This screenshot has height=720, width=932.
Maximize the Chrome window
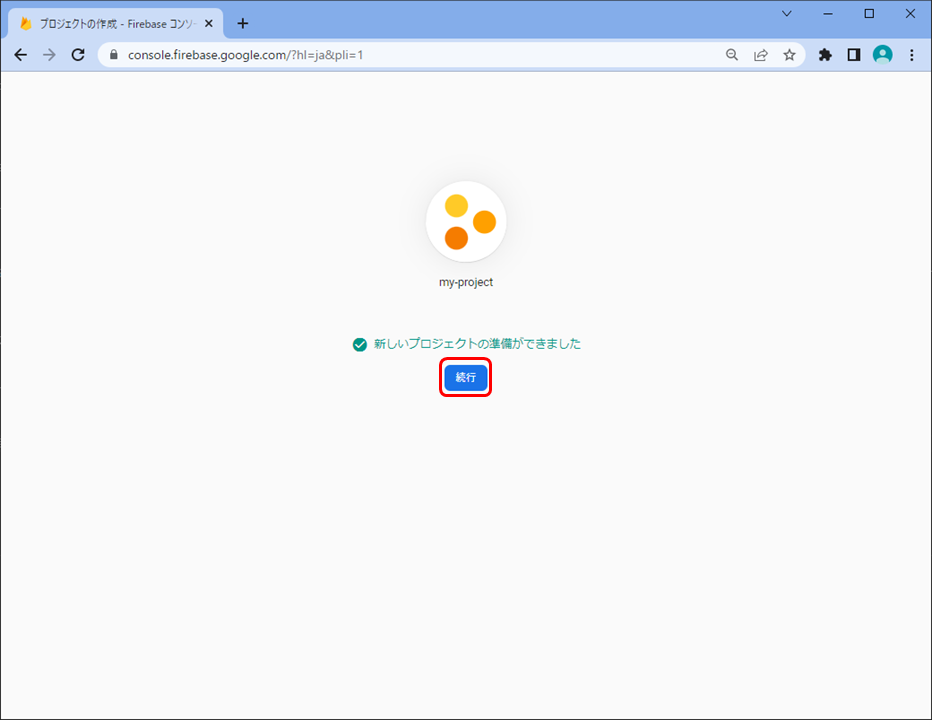click(x=869, y=14)
